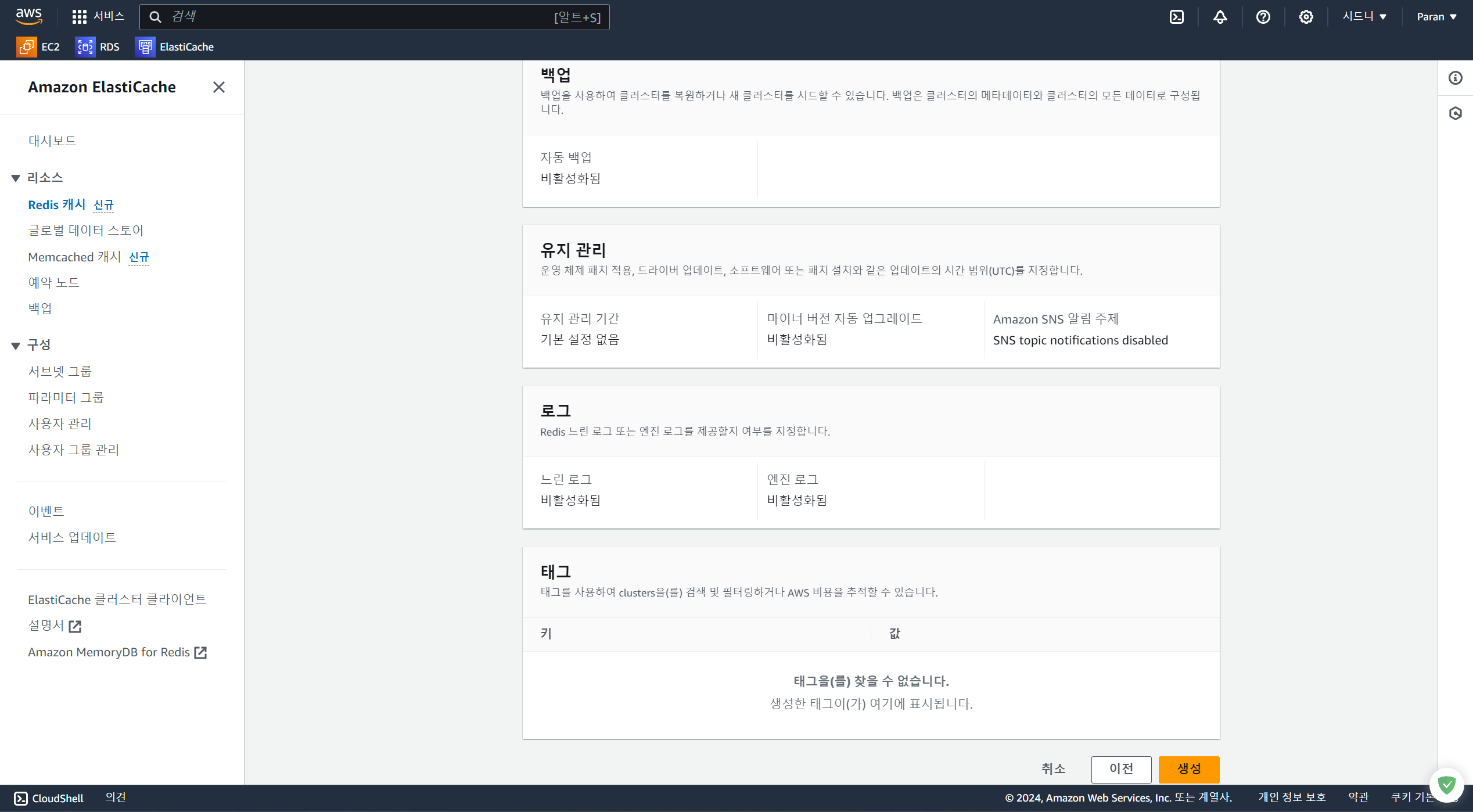Click 신규 badge next to Redis 캐시
Viewport: 1473px width, 812px height.
click(103, 205)
